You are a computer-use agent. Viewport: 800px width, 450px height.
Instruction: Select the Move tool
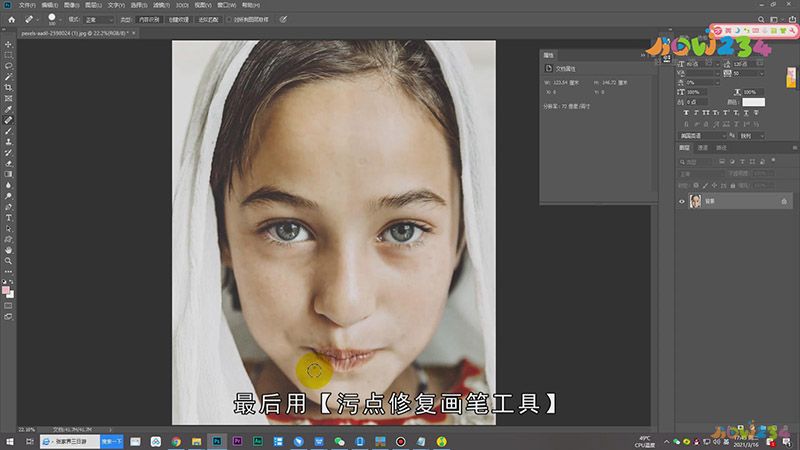tap(8, 44)
